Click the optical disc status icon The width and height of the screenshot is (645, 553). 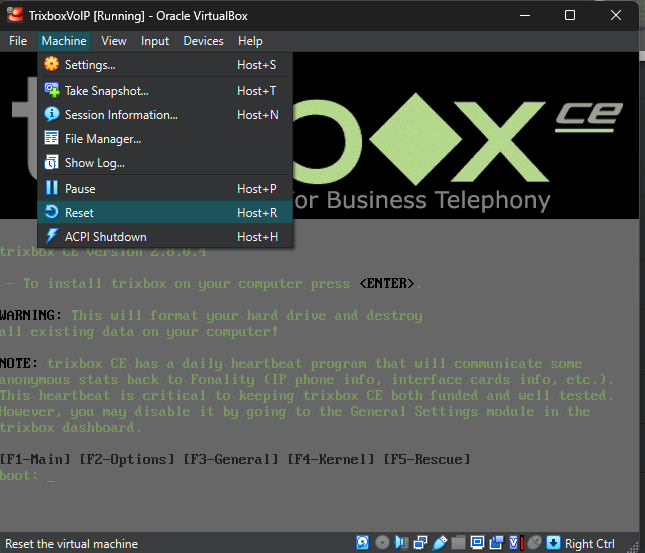pyautogui.click(x=382, y=543)
